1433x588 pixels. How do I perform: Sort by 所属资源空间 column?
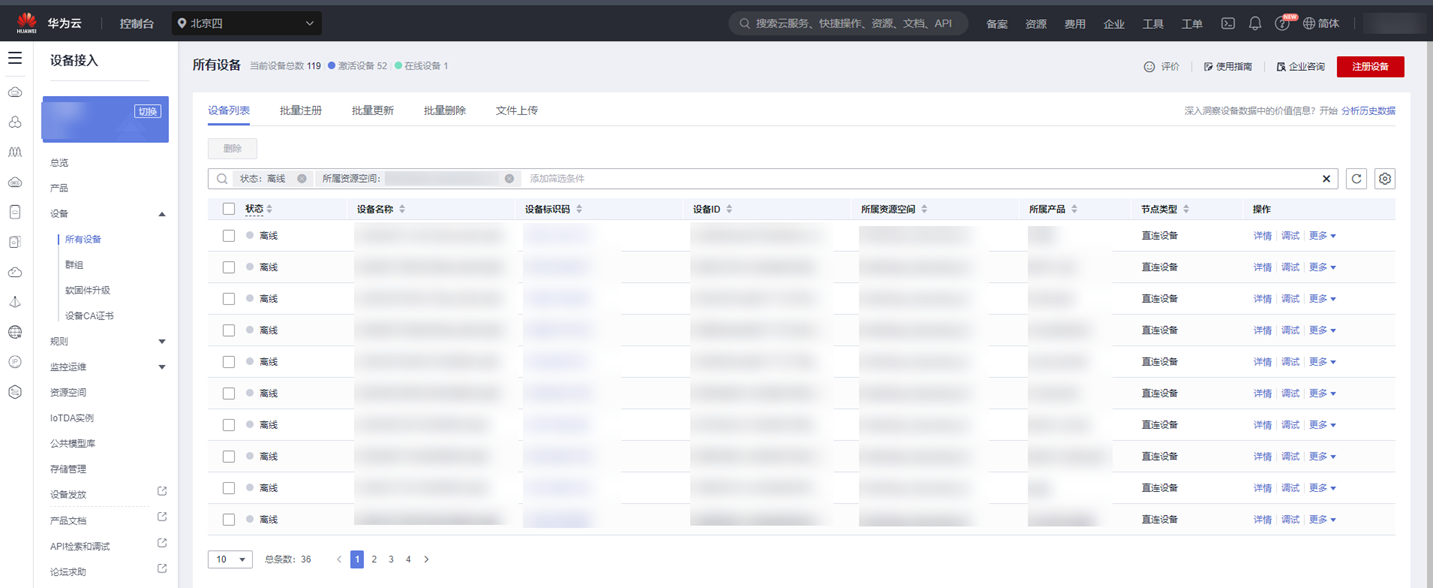pyautogui.click(x=924, y=209)
